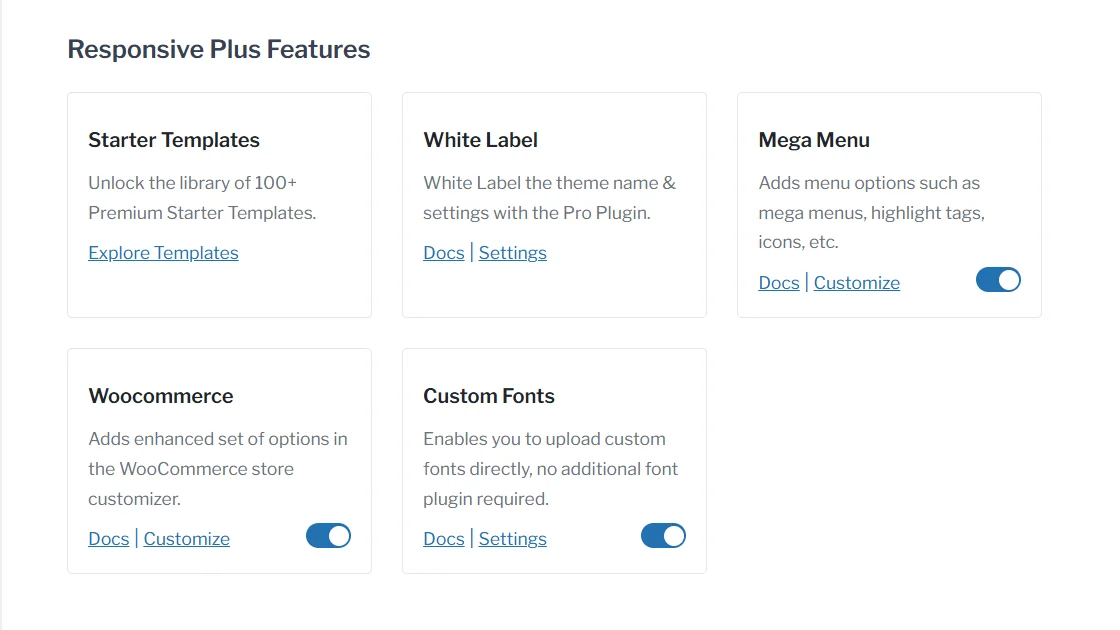View the Custom Fonts documentation
Viewport: 1120px width, 630px height.
pyautogui.click(x=444, y=539)
